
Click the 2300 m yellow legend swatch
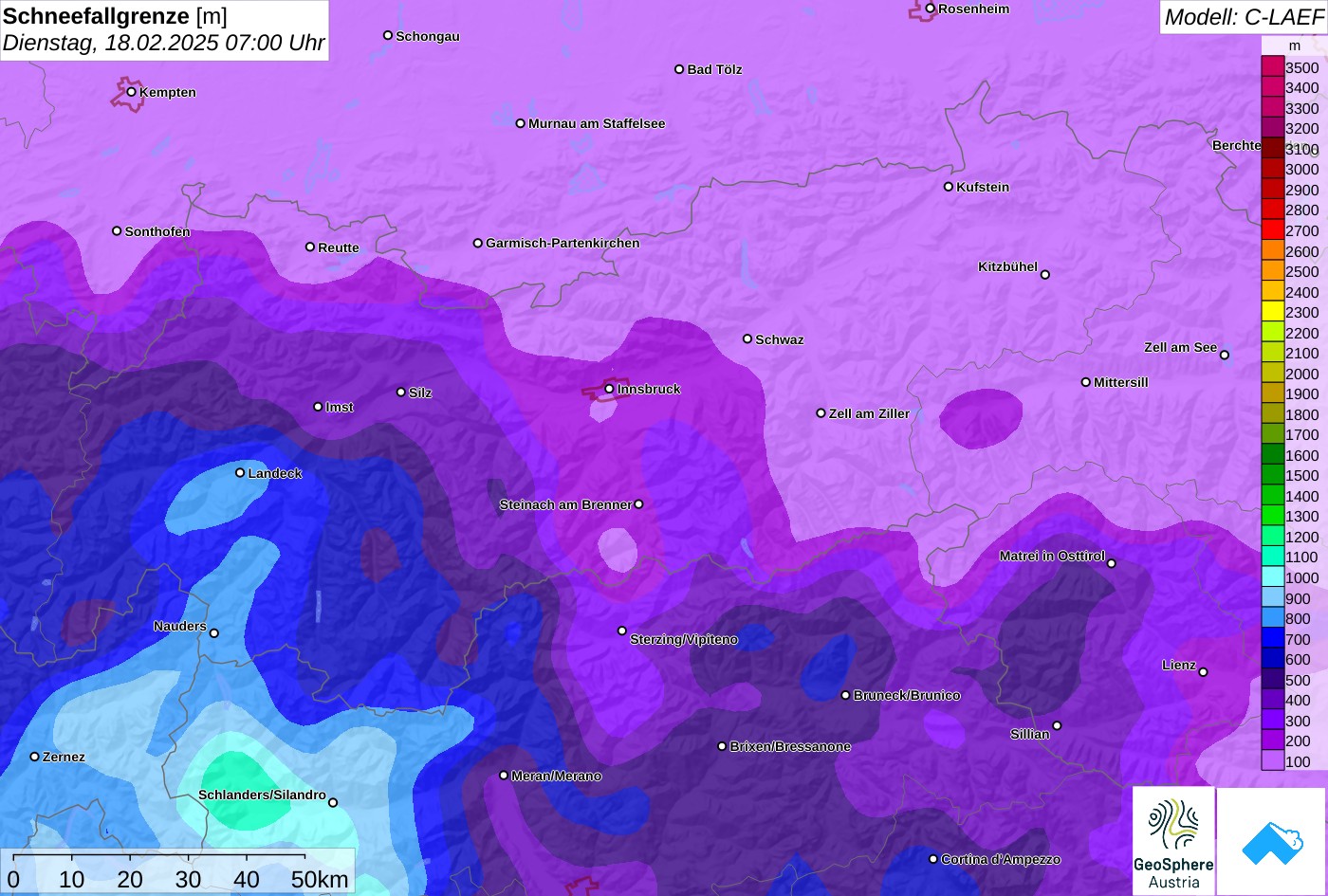(1273, 312)
